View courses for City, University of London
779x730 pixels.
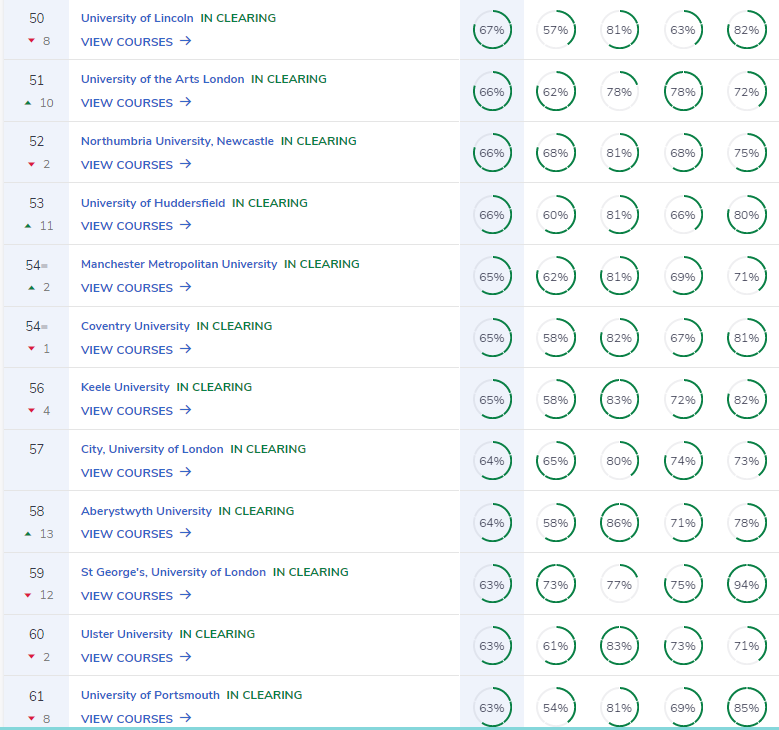pos(136,473)
